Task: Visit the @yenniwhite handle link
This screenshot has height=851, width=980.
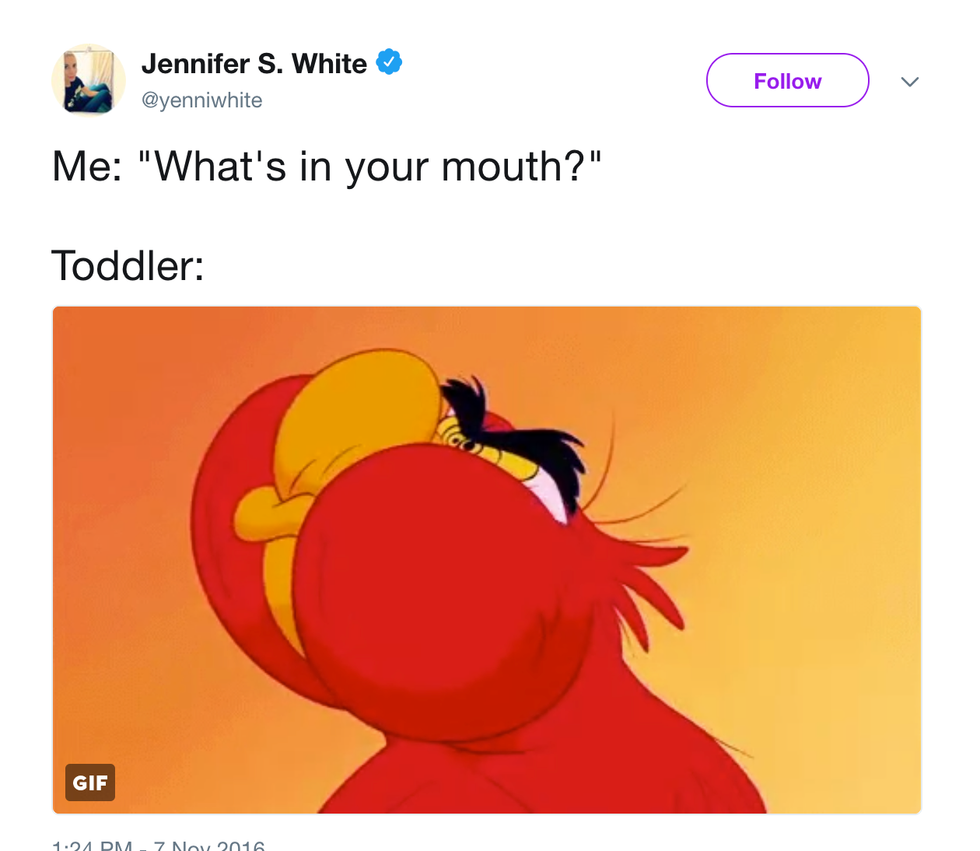Action: (x=202, y=100)
